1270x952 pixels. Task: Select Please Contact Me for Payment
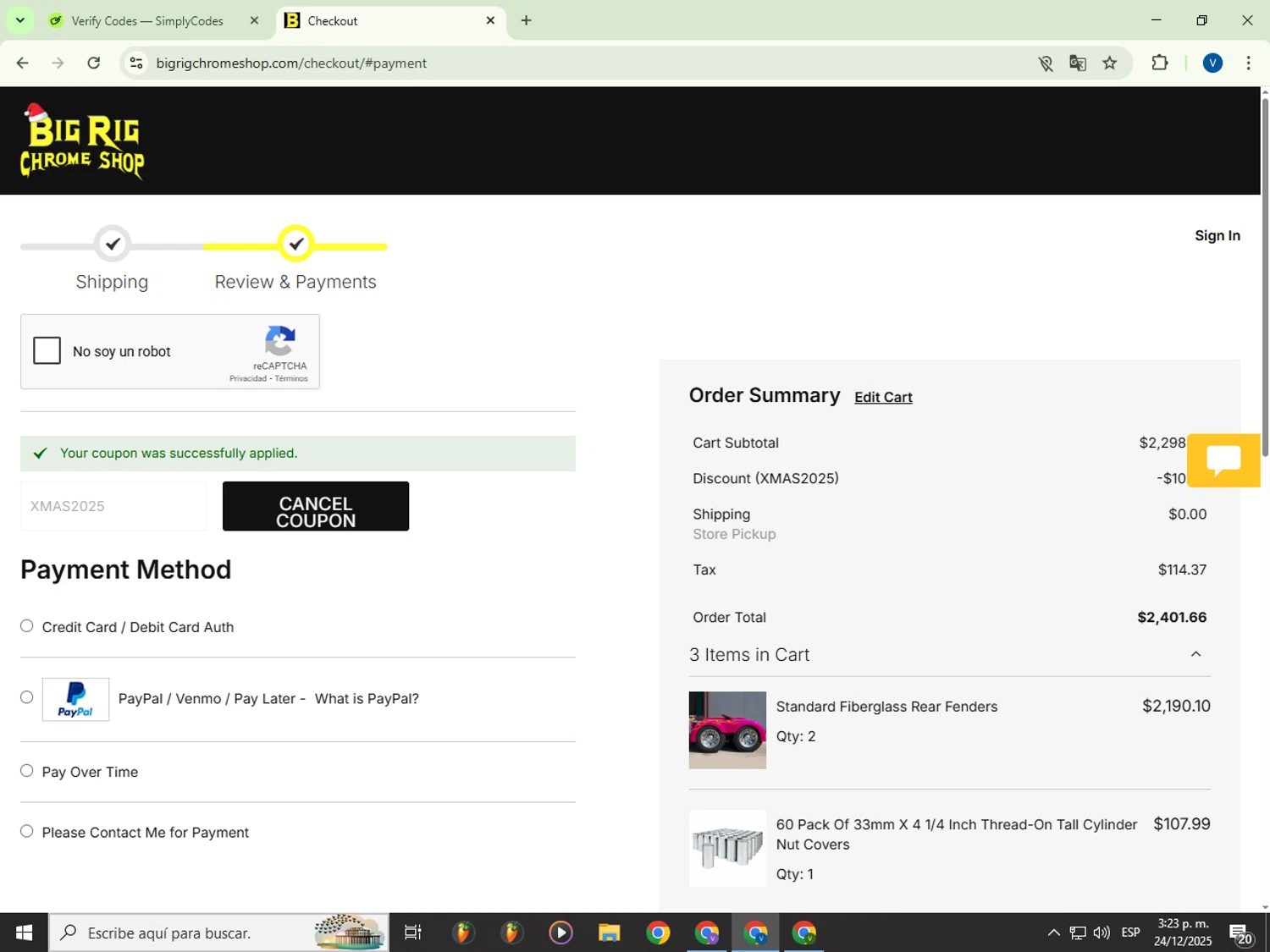point(27,832)
